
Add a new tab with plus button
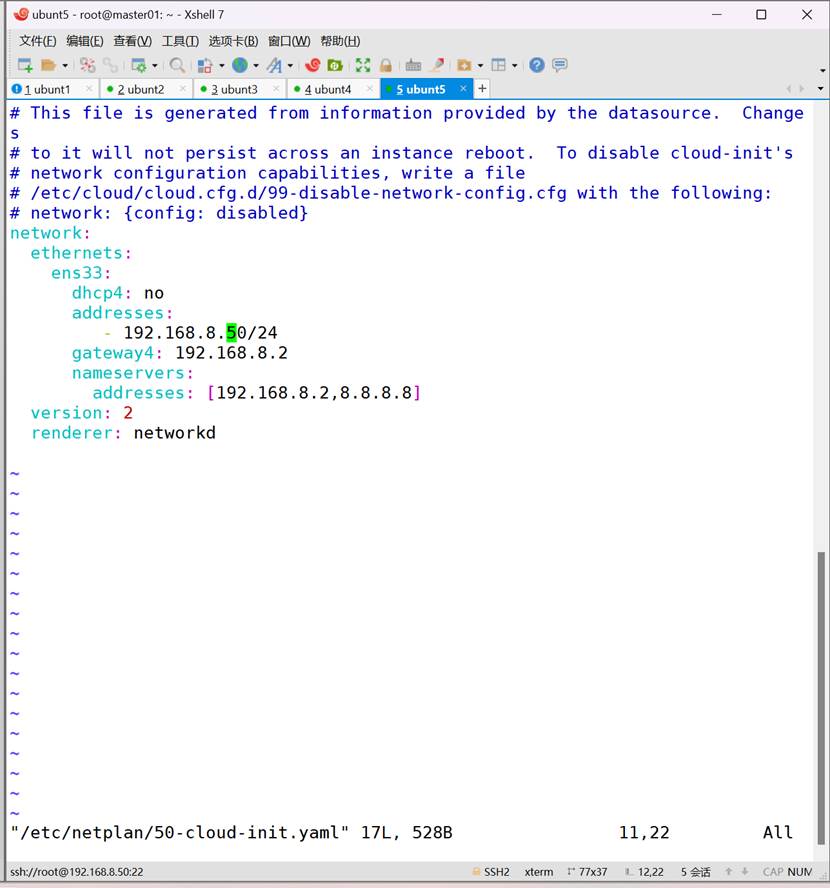pos(482,88)
